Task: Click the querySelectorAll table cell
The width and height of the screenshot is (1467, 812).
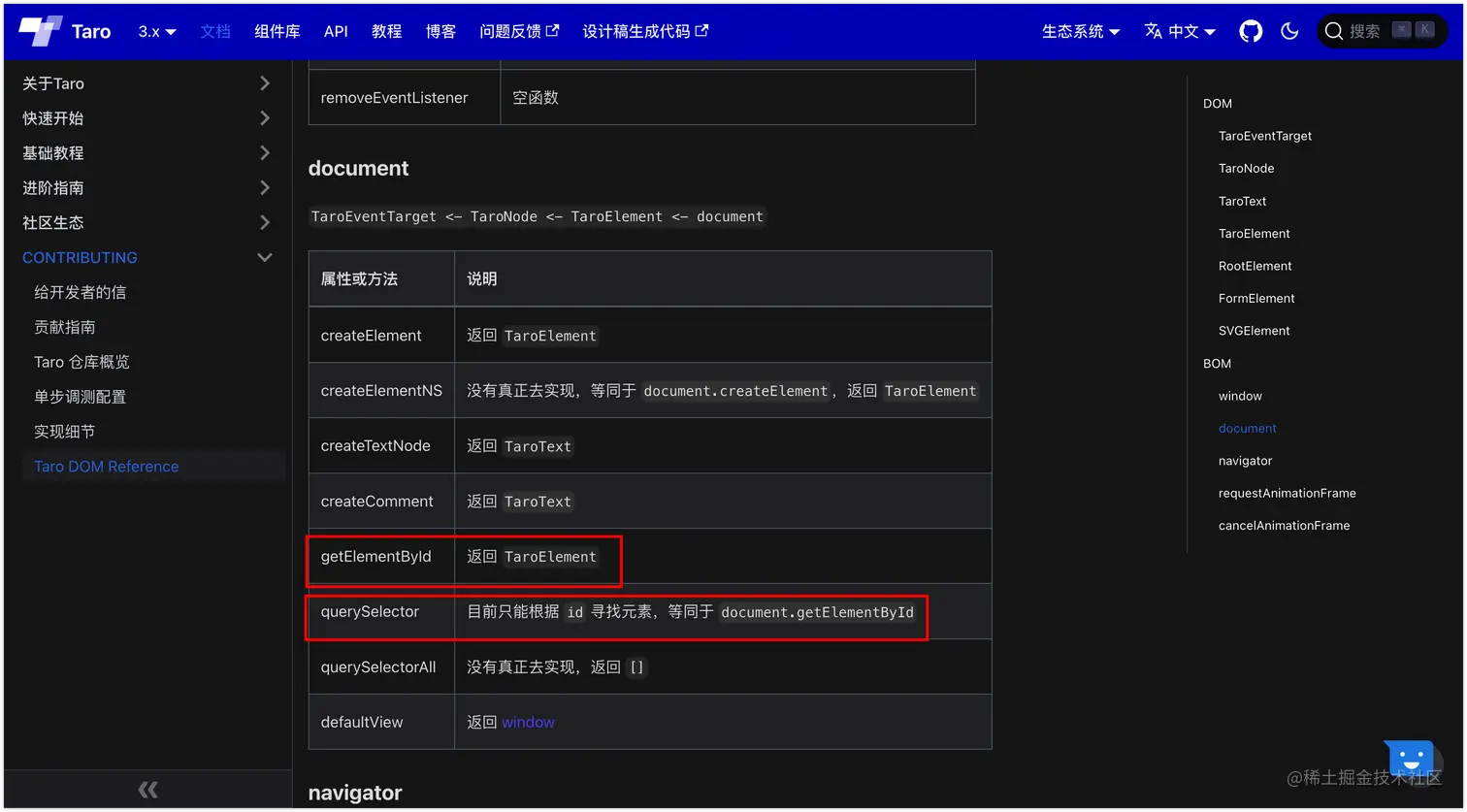Action: tap(381, 667)
